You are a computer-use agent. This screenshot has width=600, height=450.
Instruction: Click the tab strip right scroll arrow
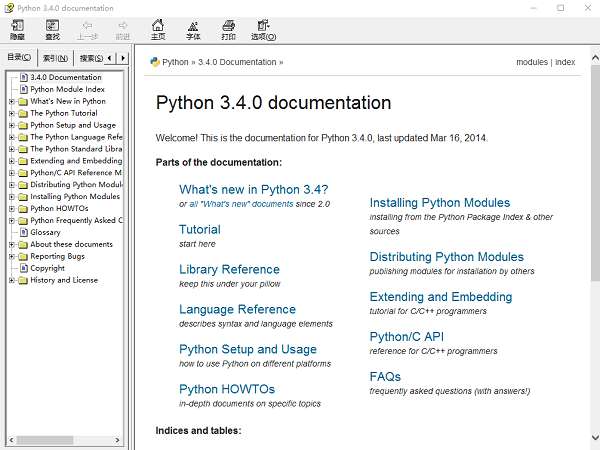[123, 58]
